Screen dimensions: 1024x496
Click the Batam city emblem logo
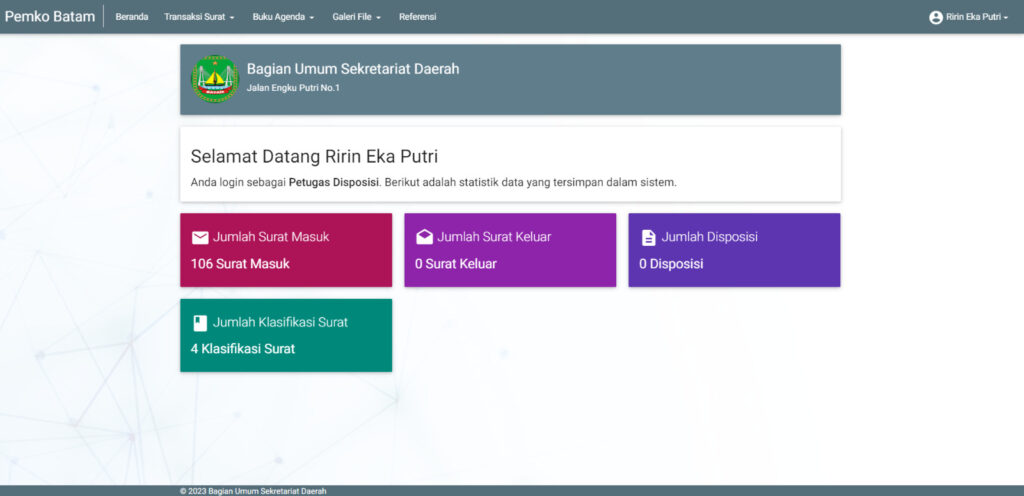click(x=215, y=79)
